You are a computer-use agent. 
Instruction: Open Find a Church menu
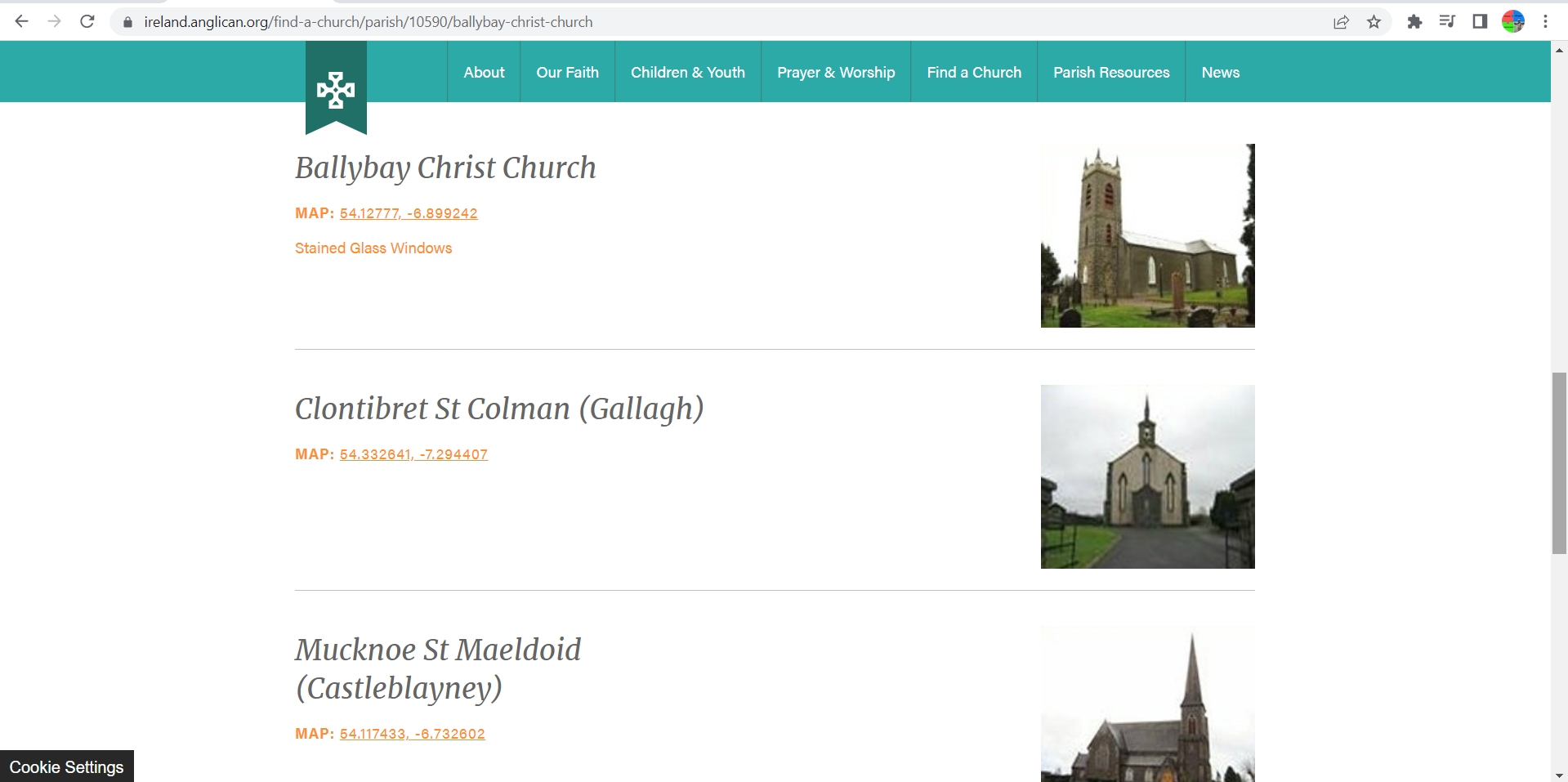[974, 72]
